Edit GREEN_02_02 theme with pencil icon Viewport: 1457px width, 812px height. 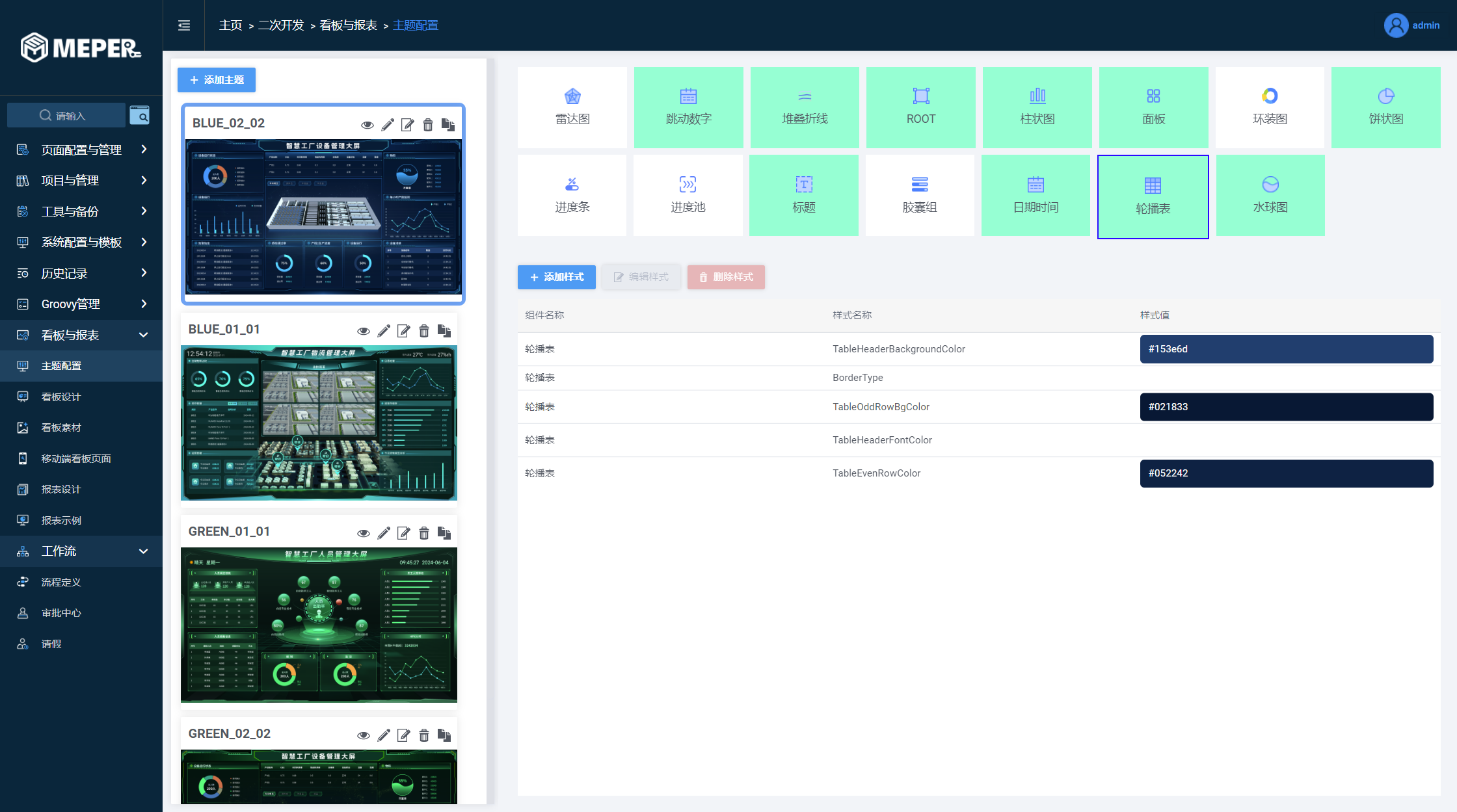384,735
